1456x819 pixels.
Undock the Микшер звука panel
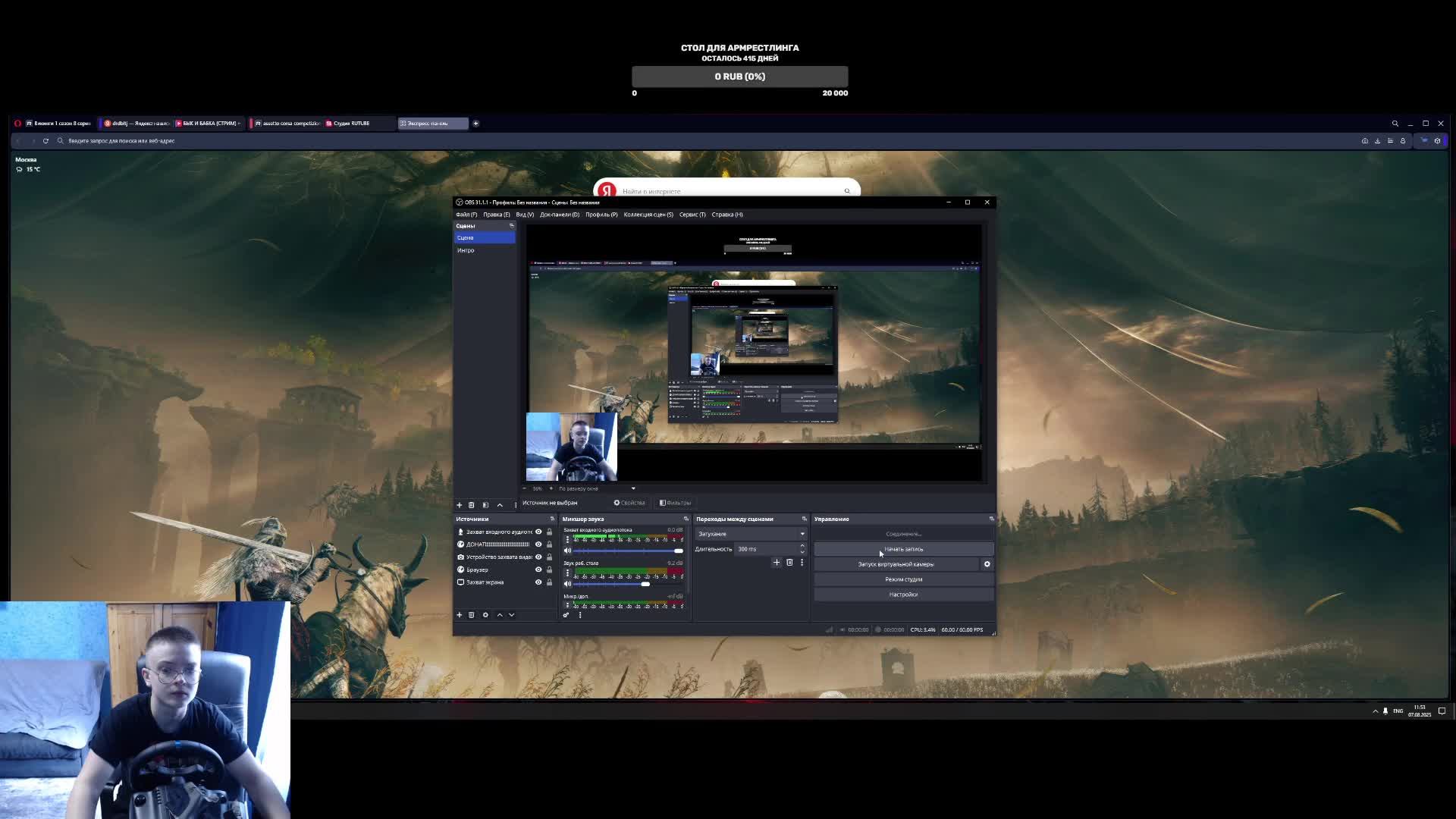[x=686, y=519]
